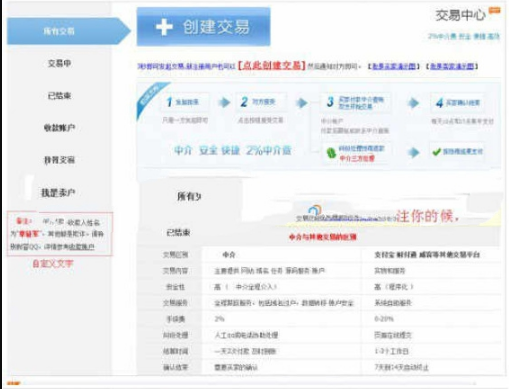The width and height of the screenshot is (509, 389).
Task: Click the red comparison table title
Action: point(323,237)
